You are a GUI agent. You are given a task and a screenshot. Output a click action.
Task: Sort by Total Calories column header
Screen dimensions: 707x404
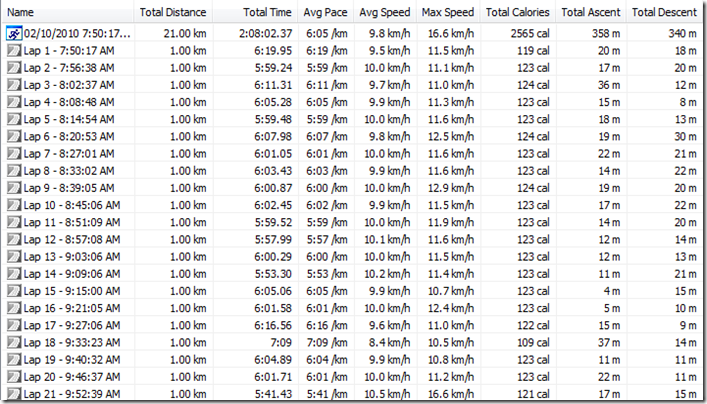(x=516, y=13)
